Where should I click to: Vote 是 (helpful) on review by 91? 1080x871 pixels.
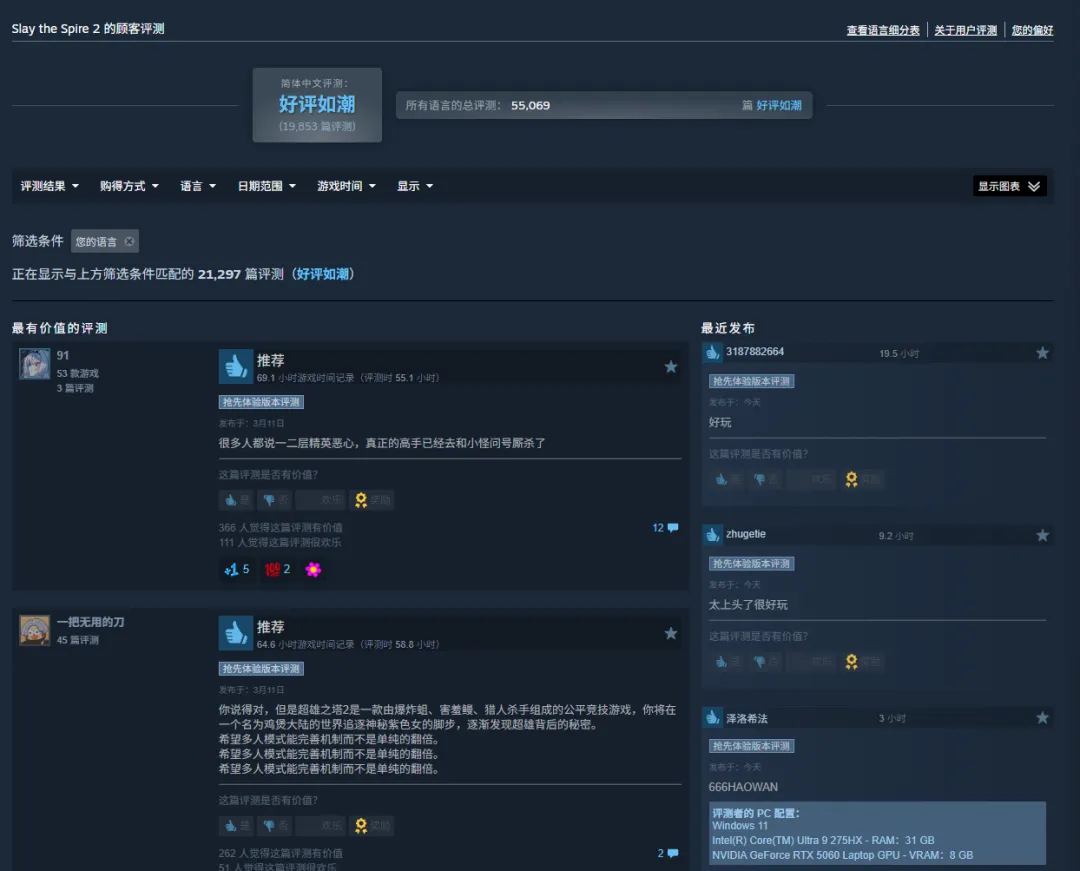[x=236, y=500]
